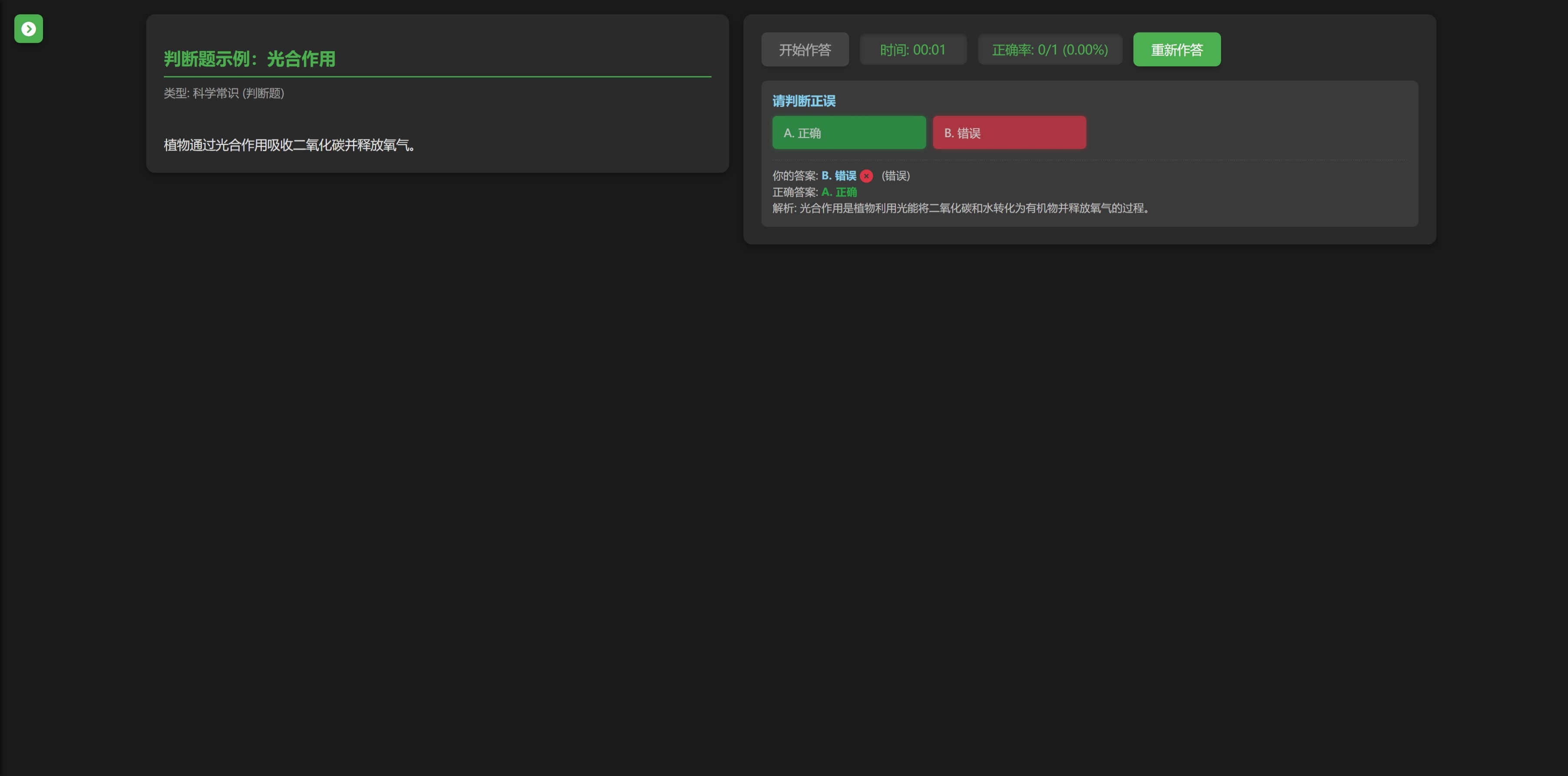Image resolution: width=1568 pixels, height=776 pixels.
Task: Select the green A. 正确 option button
Action: coord(848,132)
